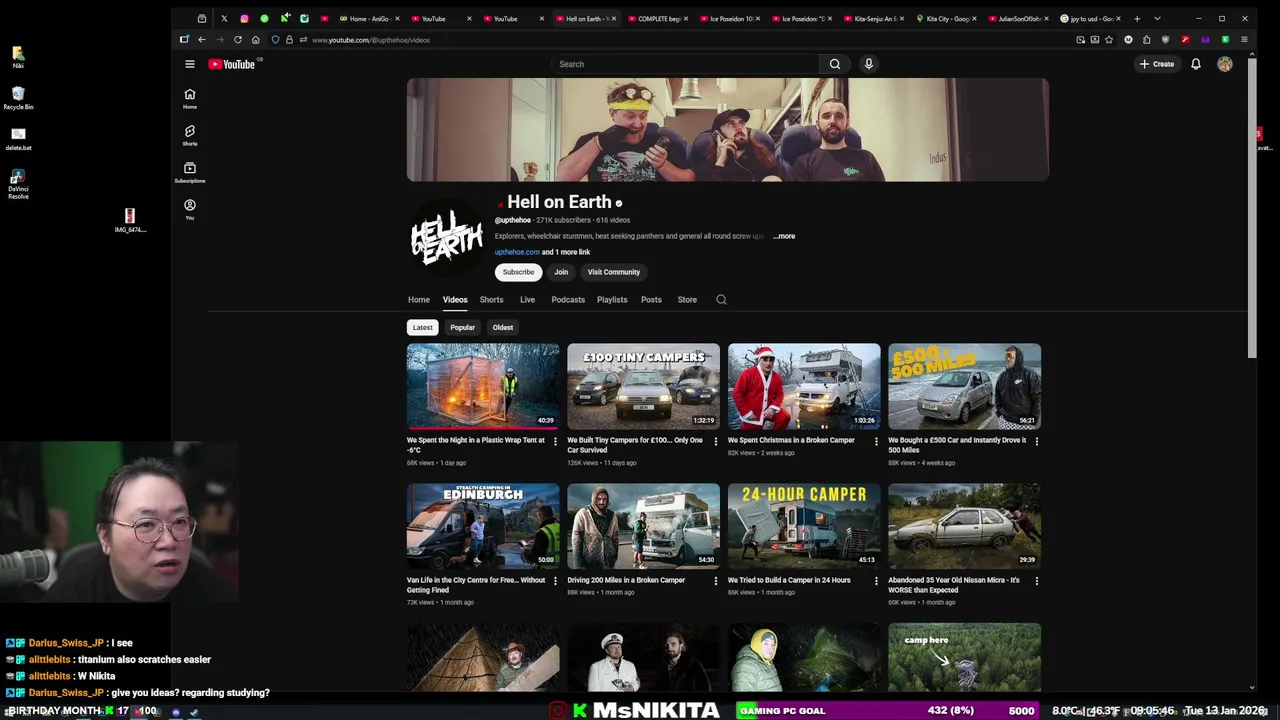Click the X (Twitter) pinned tab

click(224, 18)
